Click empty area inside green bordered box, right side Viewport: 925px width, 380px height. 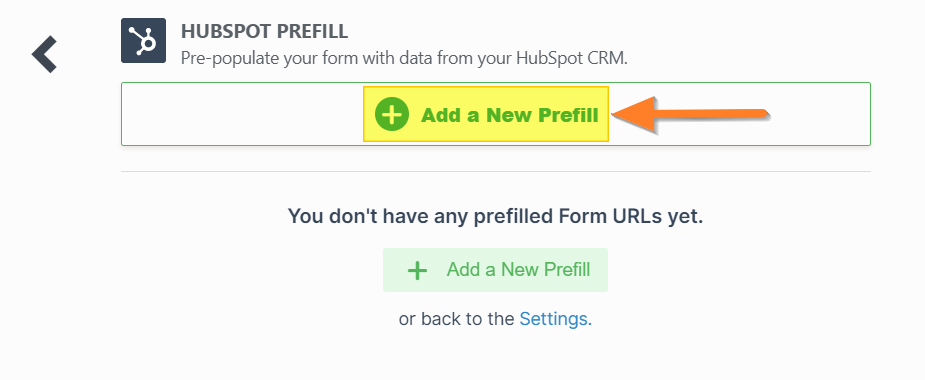tap(820, 114)
